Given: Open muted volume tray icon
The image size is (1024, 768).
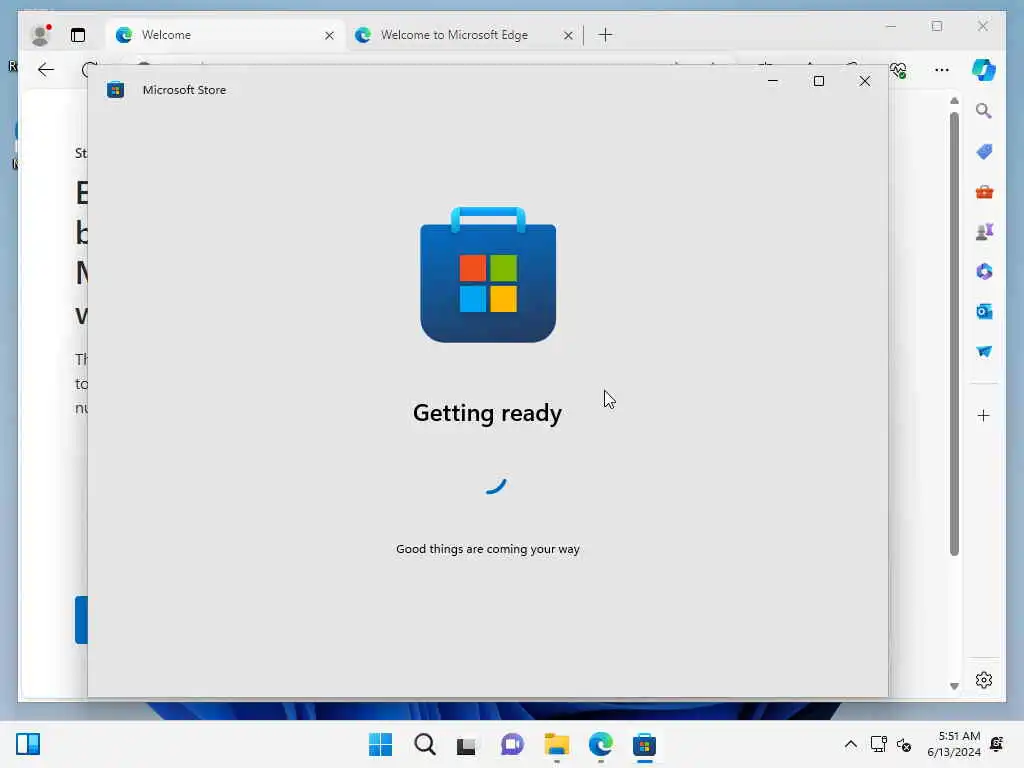Looking at the screenshot, I should 904,744.
